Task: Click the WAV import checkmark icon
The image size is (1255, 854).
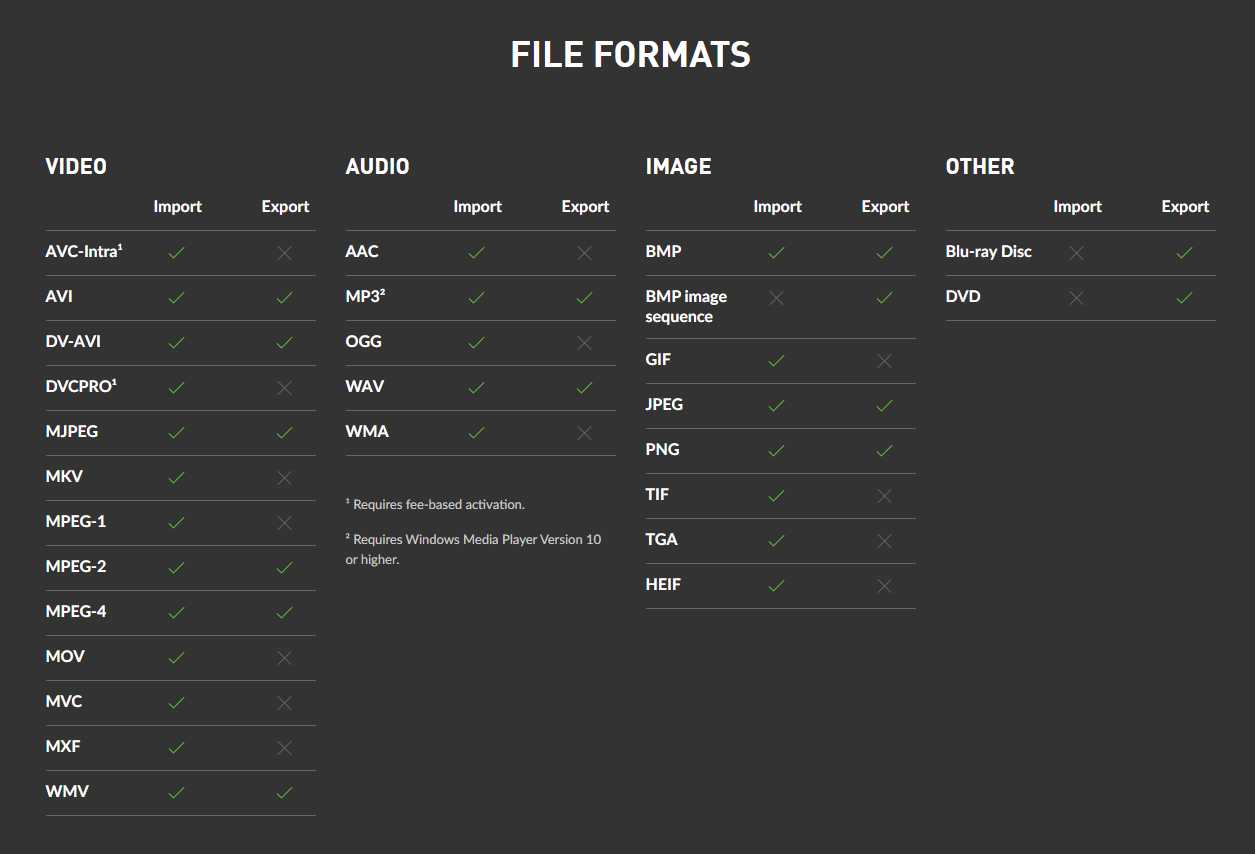Action: click(x=477, y=388)
